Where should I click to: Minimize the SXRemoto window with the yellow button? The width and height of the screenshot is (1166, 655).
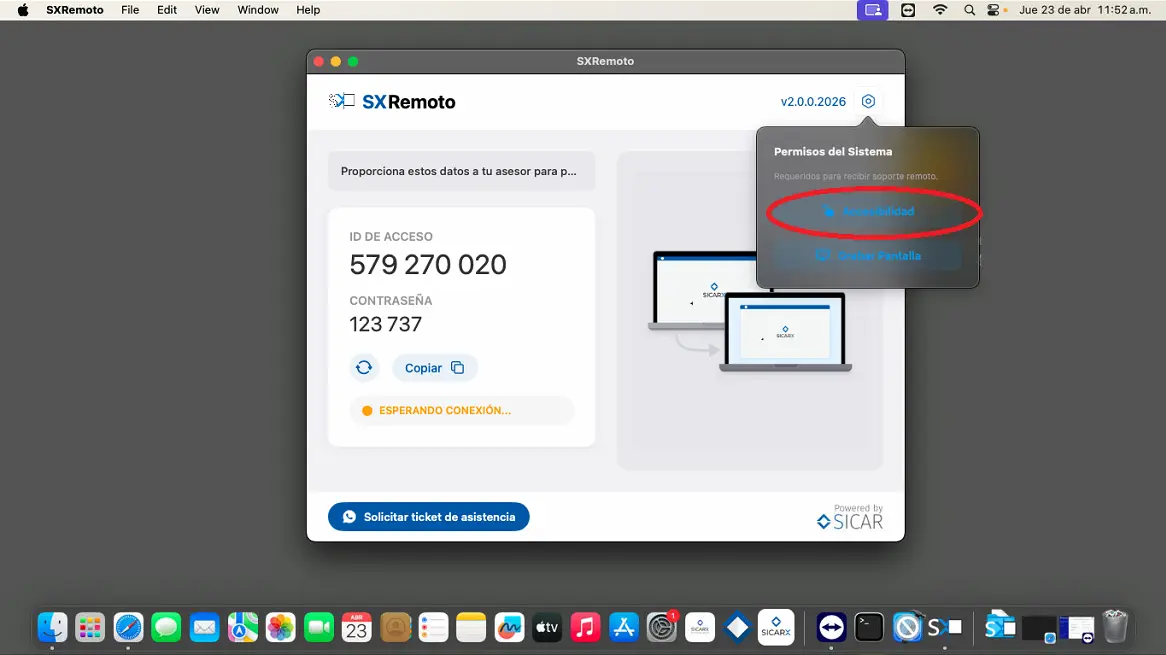coord(335,61)
